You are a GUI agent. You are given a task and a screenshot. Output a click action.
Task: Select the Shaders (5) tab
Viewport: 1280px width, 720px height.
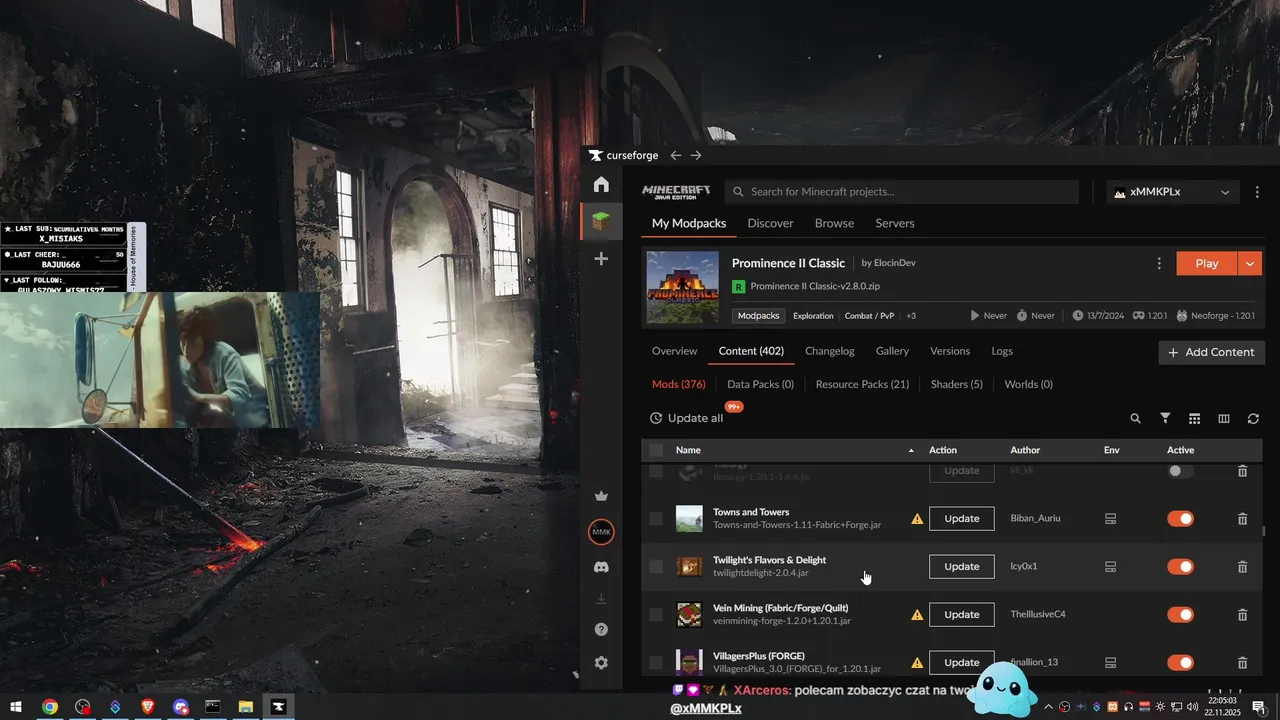pos(957,384)
